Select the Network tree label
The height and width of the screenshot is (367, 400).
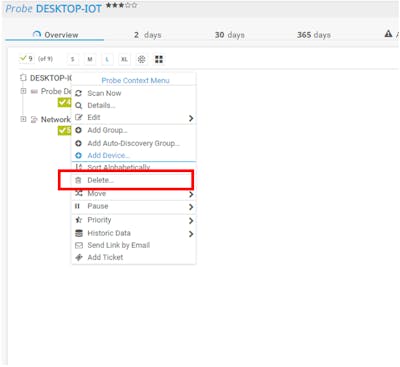[56, 119]
